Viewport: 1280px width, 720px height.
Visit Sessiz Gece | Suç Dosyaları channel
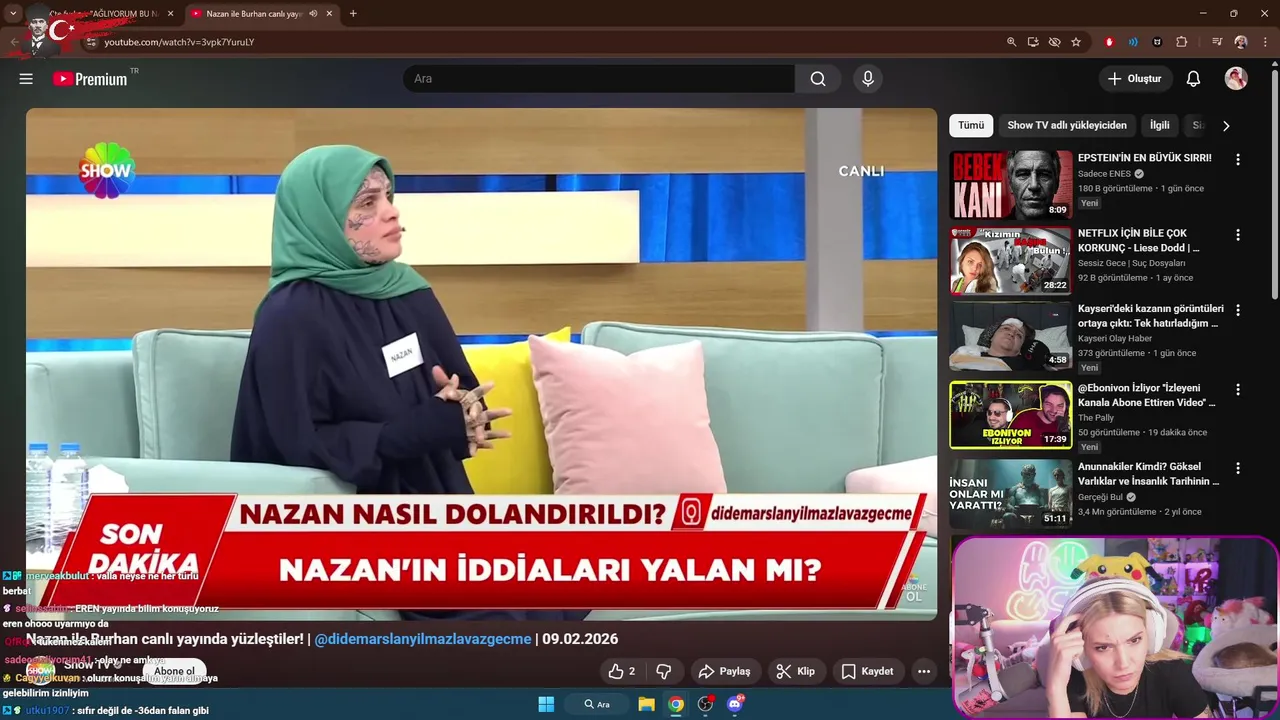(1131, 263)
